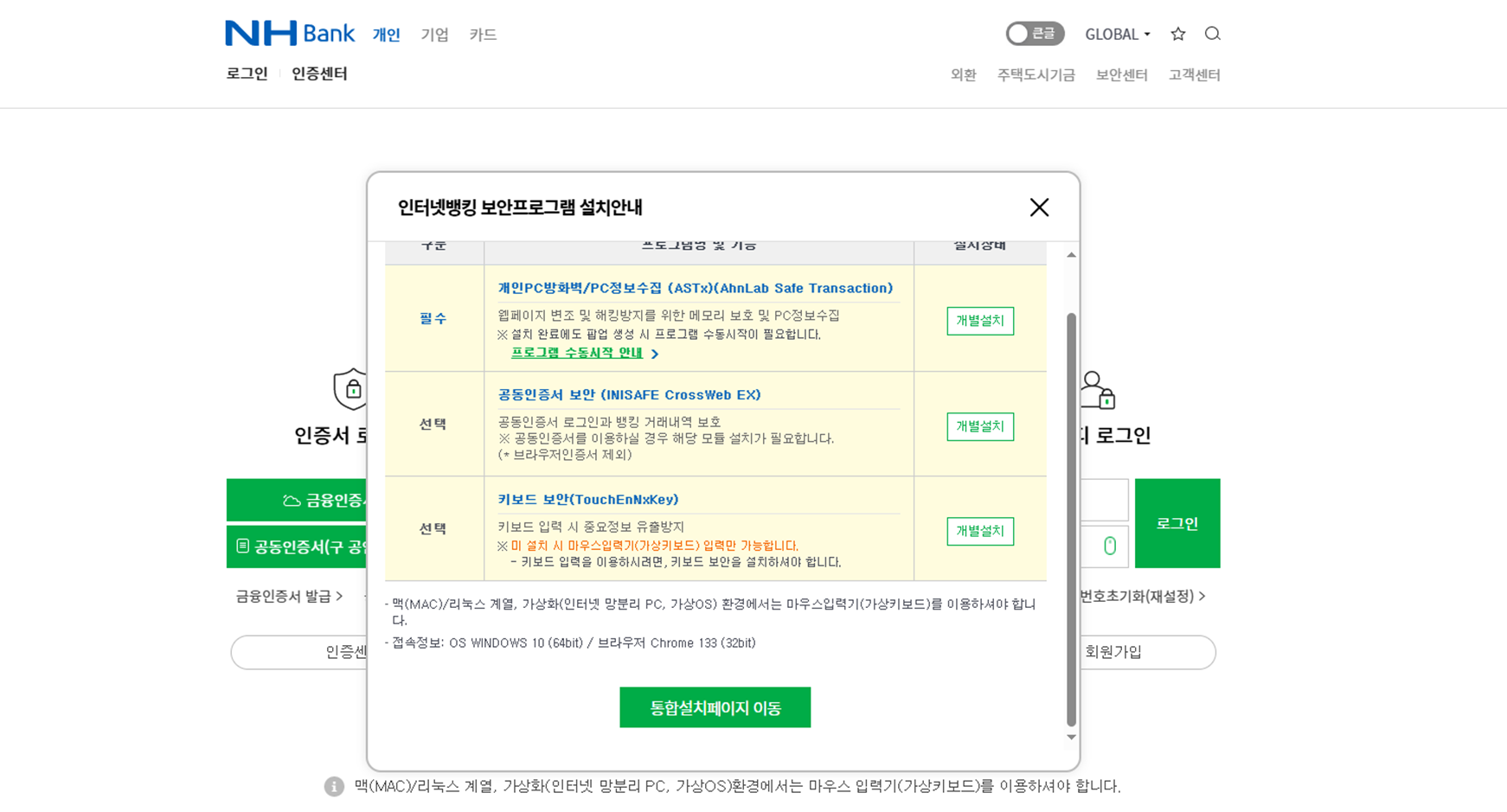The height and width of the screenshot is (812, 1507).
Task: Click 키보드 보안(TouchEnNxKey) title
Action: (588, 499)
